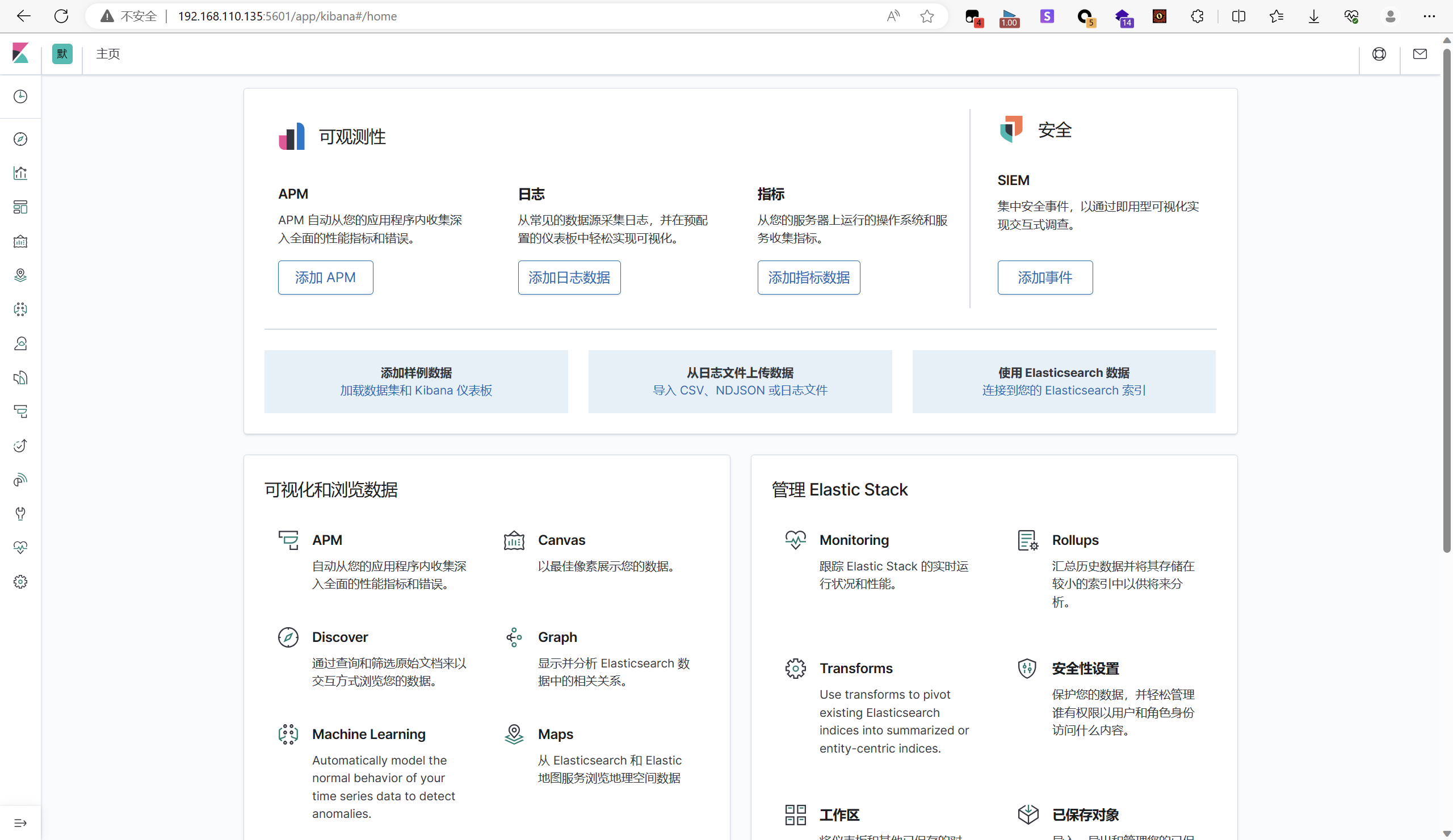Image resolution: width=1453 pixels, height=840 pixels.
Task: Open Management gear icon in sidebar
Action: (x=20, y=582)
